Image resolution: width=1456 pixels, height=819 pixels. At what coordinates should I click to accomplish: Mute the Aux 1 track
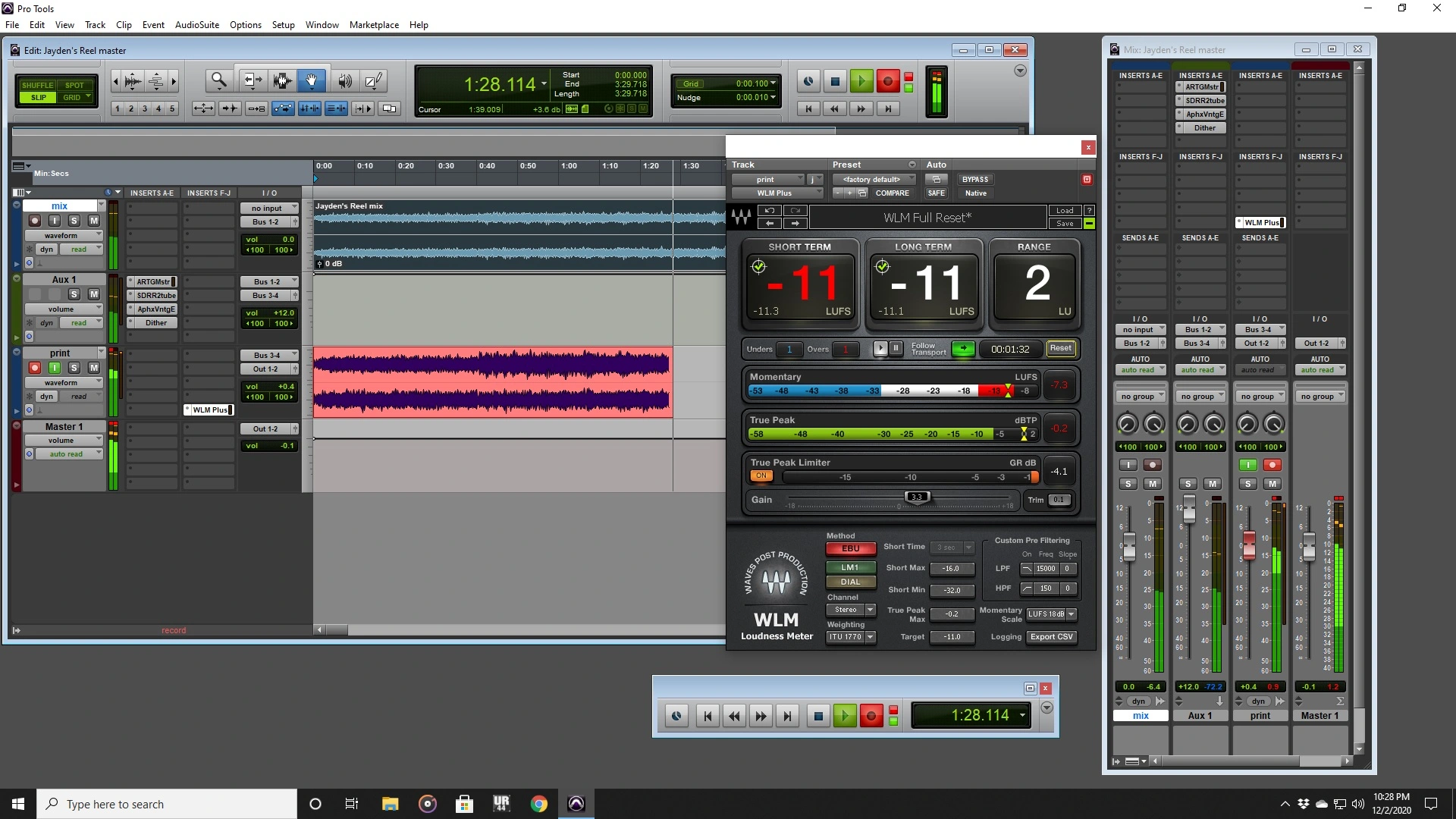coord(93,294)
